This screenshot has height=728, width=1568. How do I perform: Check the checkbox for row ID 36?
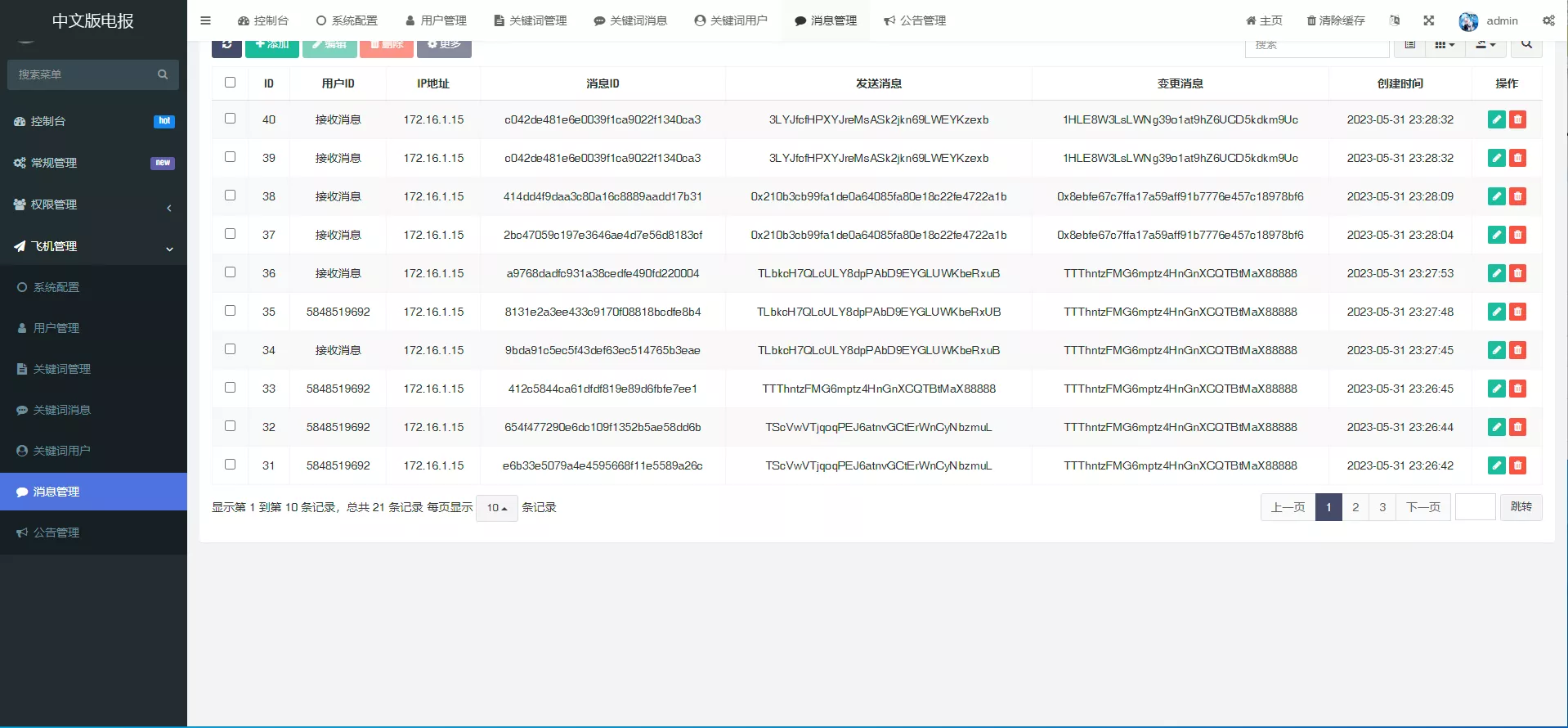(x=230, y=272)
